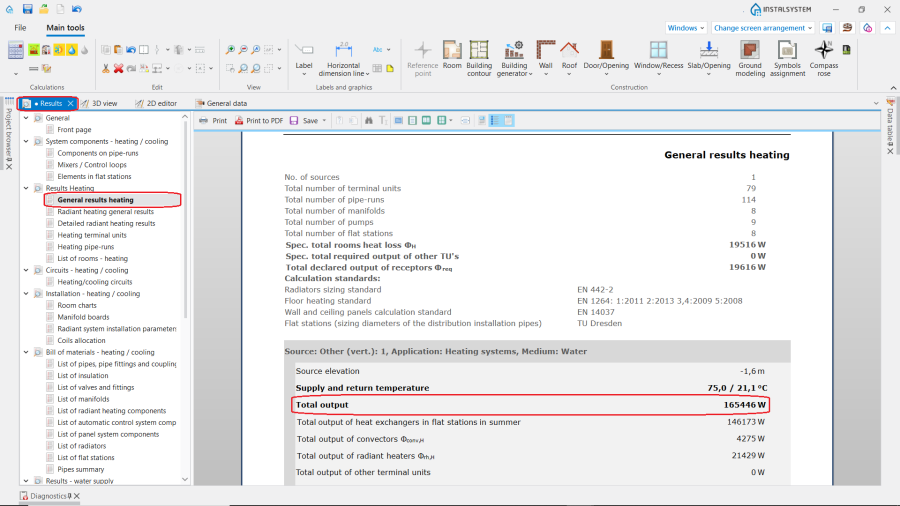
Task: Click the zoom out magnifier icon
Action: click(243, 50)
